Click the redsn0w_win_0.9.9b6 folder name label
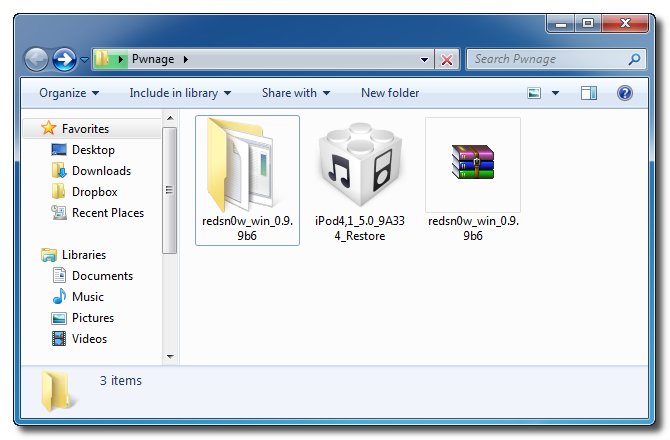Screen dimensions: 670x440 247,228
